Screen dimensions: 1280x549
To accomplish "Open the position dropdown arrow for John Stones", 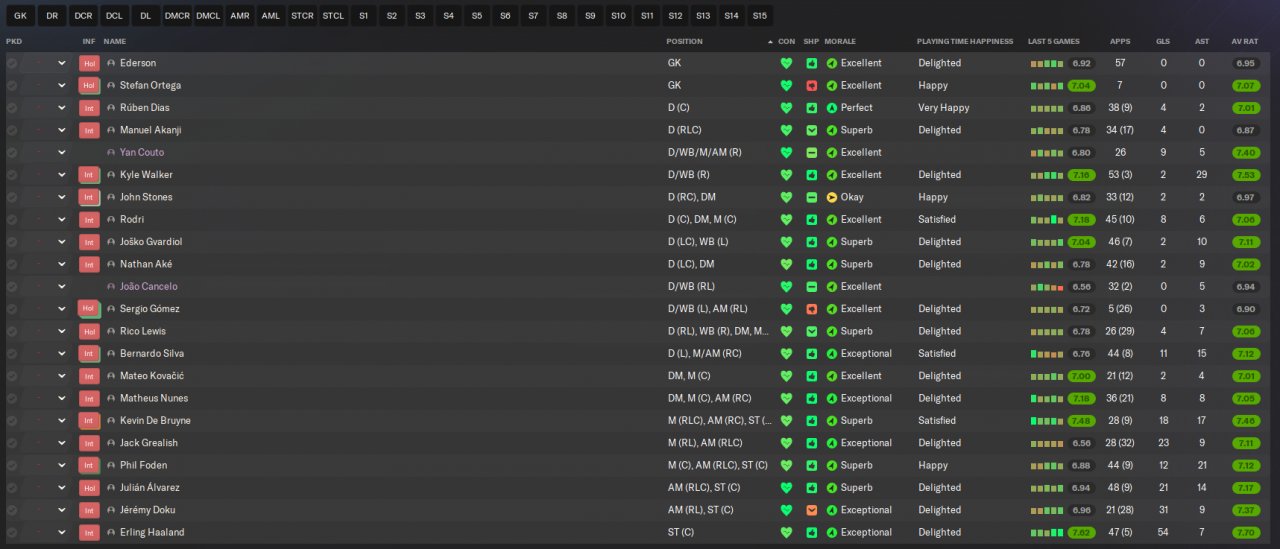I will tap(62, 197).
